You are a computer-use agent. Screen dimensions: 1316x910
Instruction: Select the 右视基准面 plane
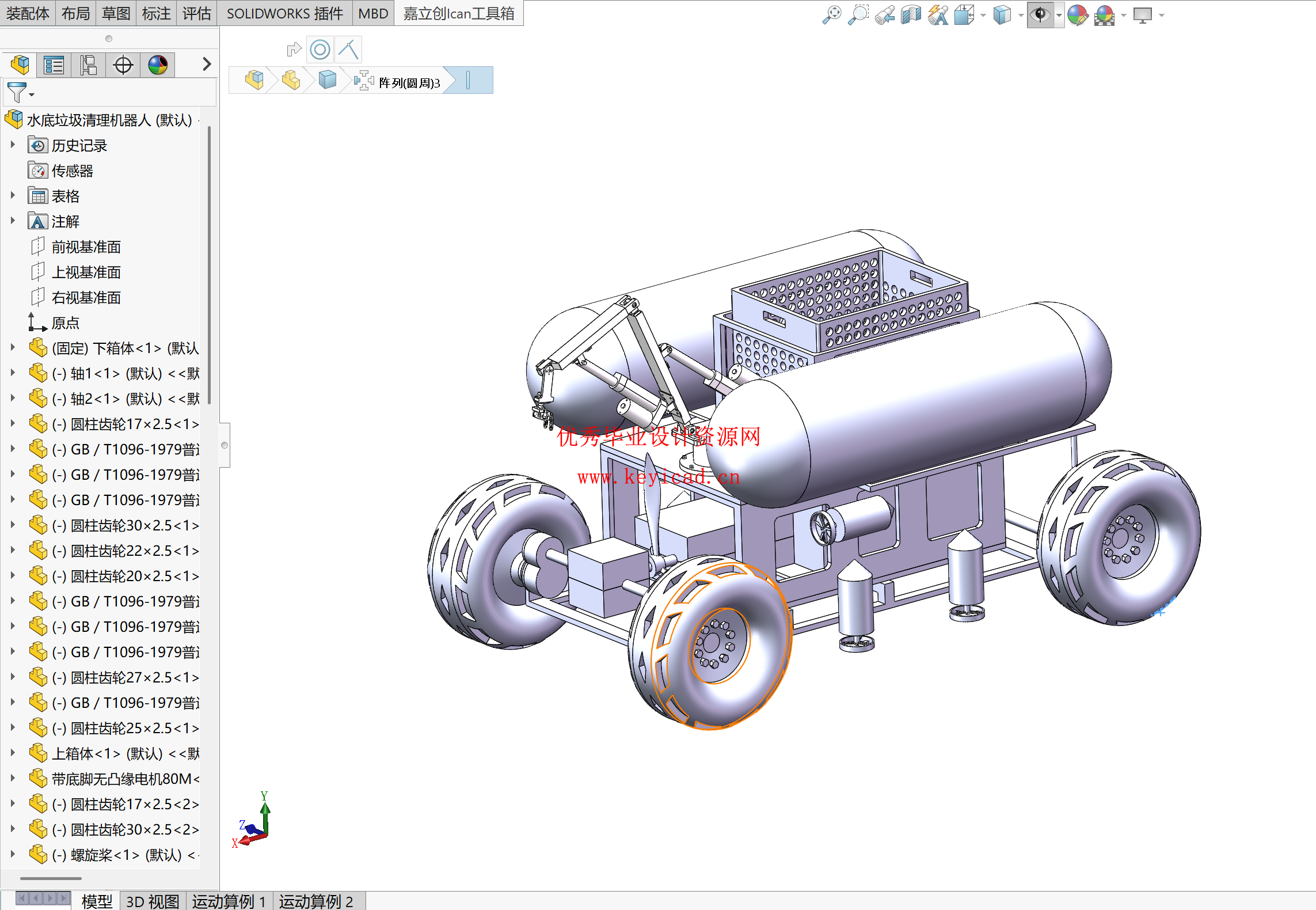(x=86, y=297)
